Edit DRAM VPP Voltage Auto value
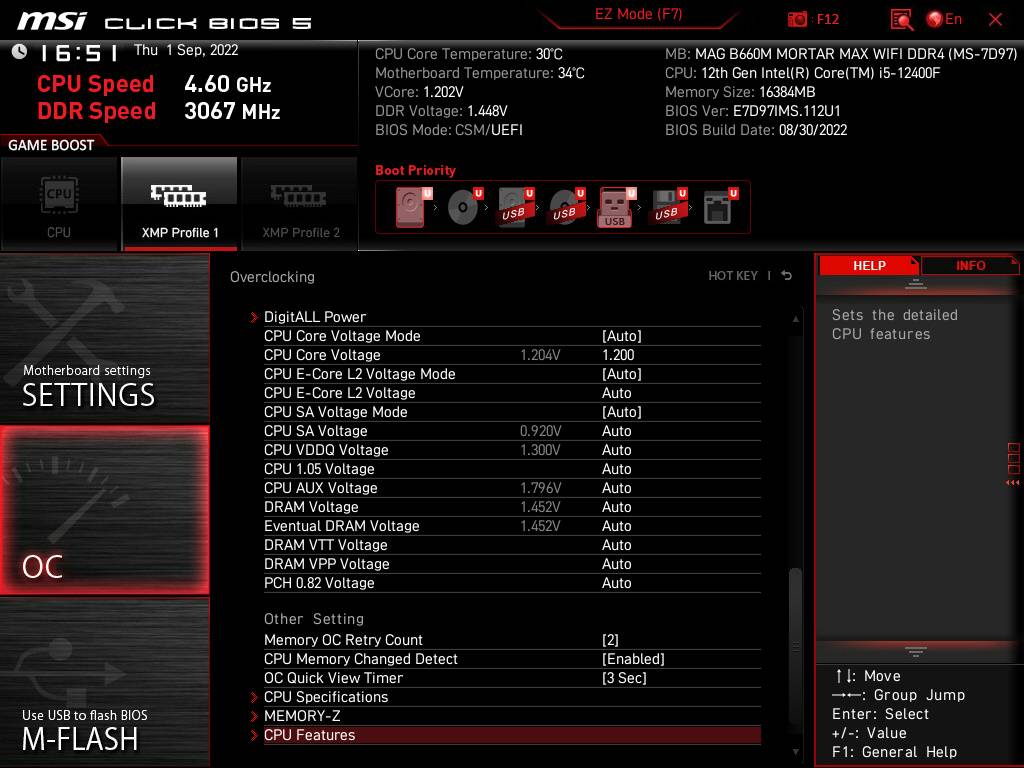The width and height of the screenshot is (1024, 768). 616,563
